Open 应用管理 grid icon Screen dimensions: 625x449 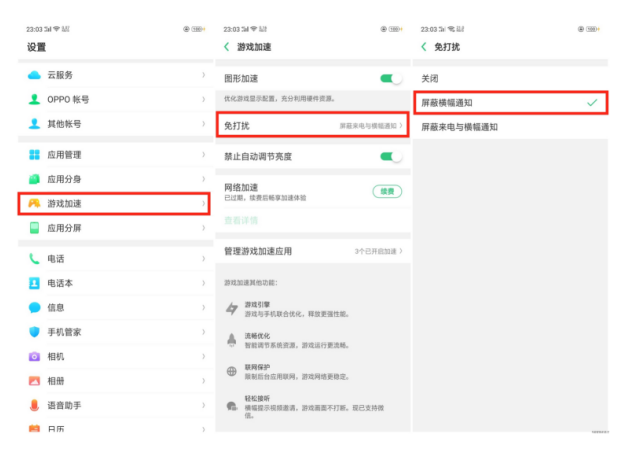34,155
